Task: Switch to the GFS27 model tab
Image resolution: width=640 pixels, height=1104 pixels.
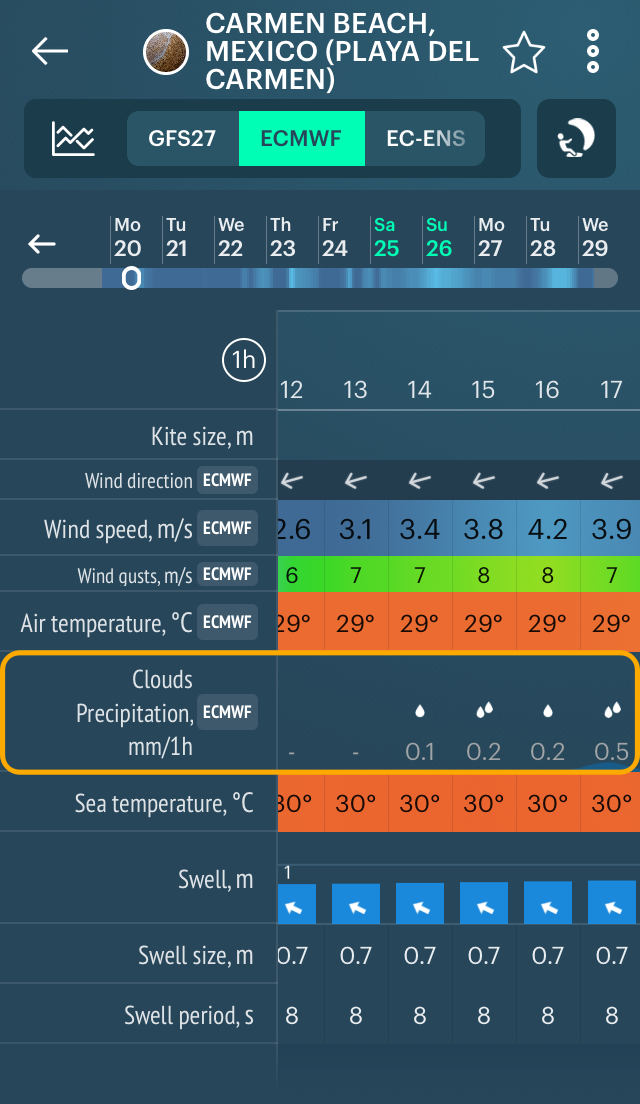Action: point(182,138)
